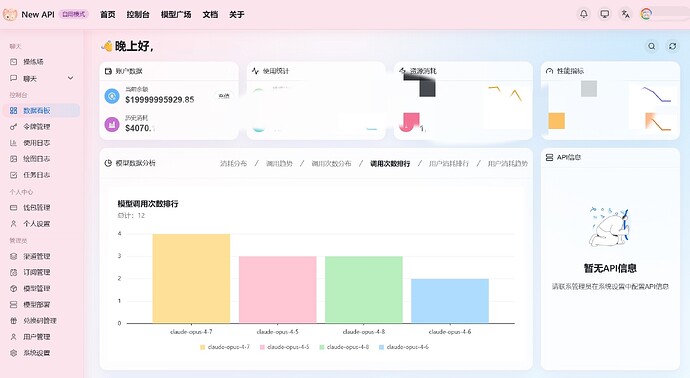Toggle claude-opus-4-7 legend swatch
This screenshot has height=378, width=690.
[202, 347]
